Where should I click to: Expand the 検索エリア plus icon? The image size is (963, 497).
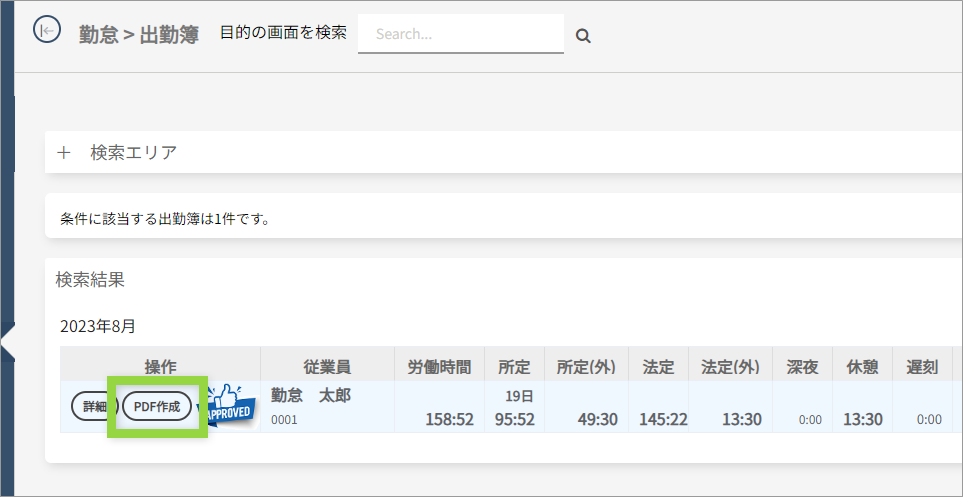(64, 153)
